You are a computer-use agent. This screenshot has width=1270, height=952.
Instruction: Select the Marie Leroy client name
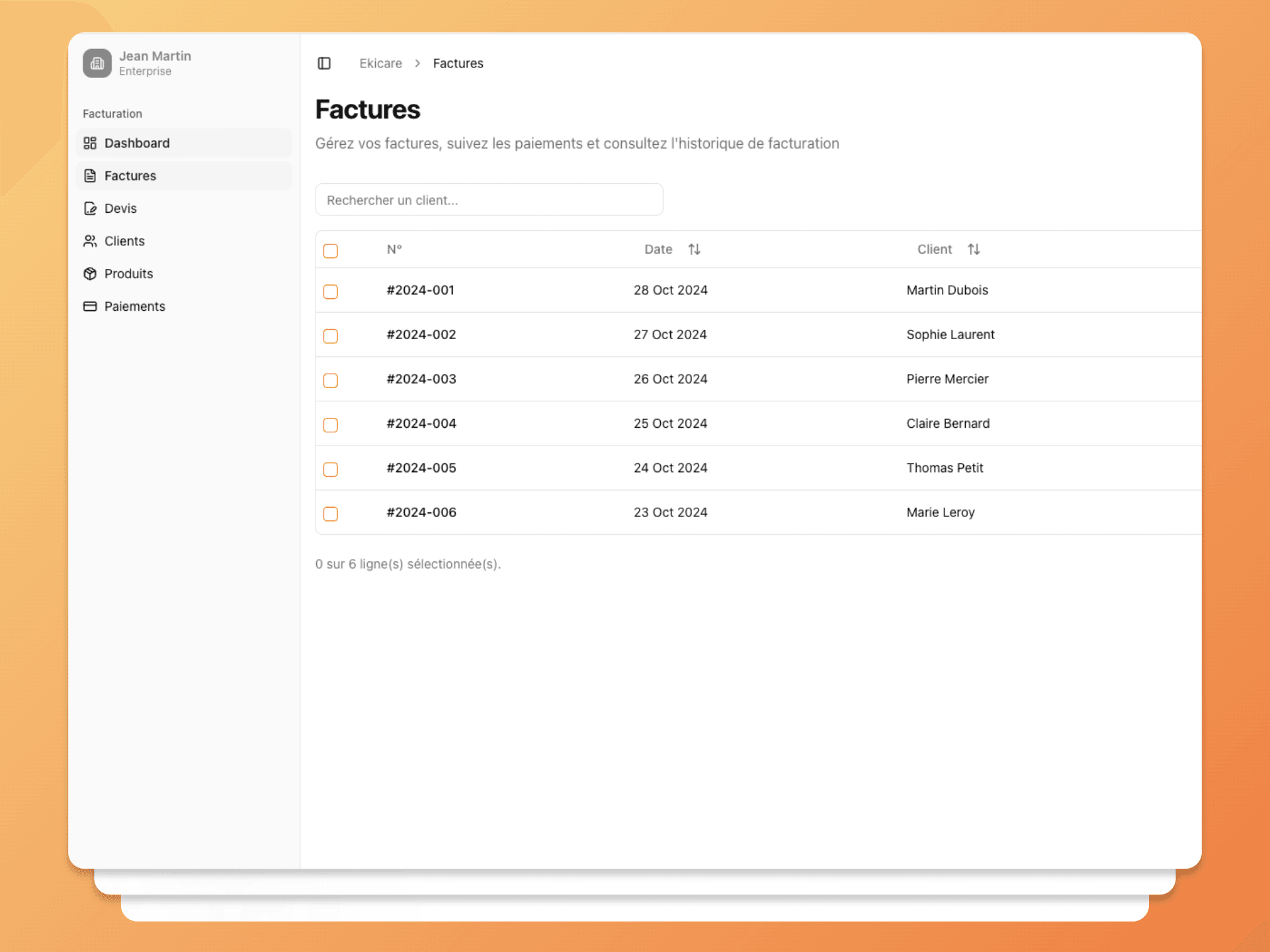click(940, 512)
